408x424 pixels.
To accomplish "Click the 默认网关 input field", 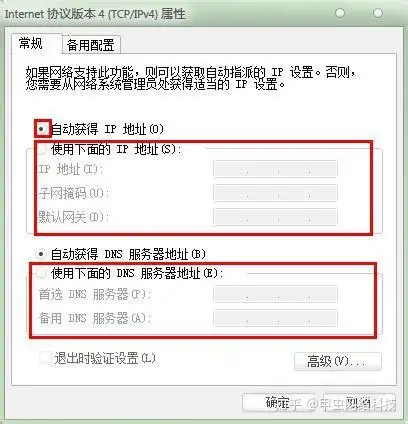I will click(275, 217).
